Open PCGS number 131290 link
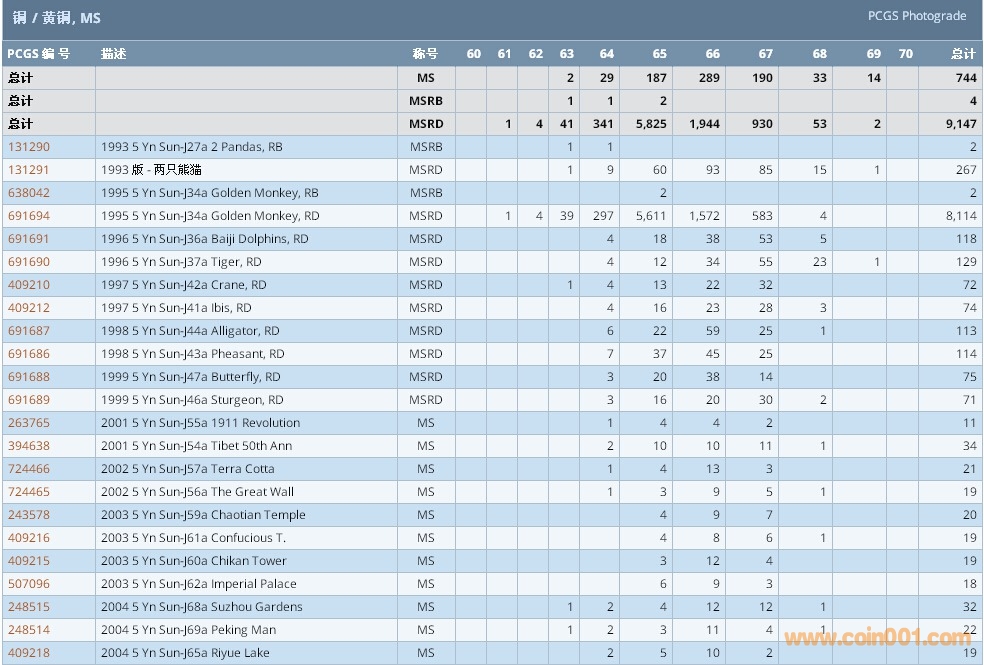Viewport: 984px width, 665px height. pos(29,147)
